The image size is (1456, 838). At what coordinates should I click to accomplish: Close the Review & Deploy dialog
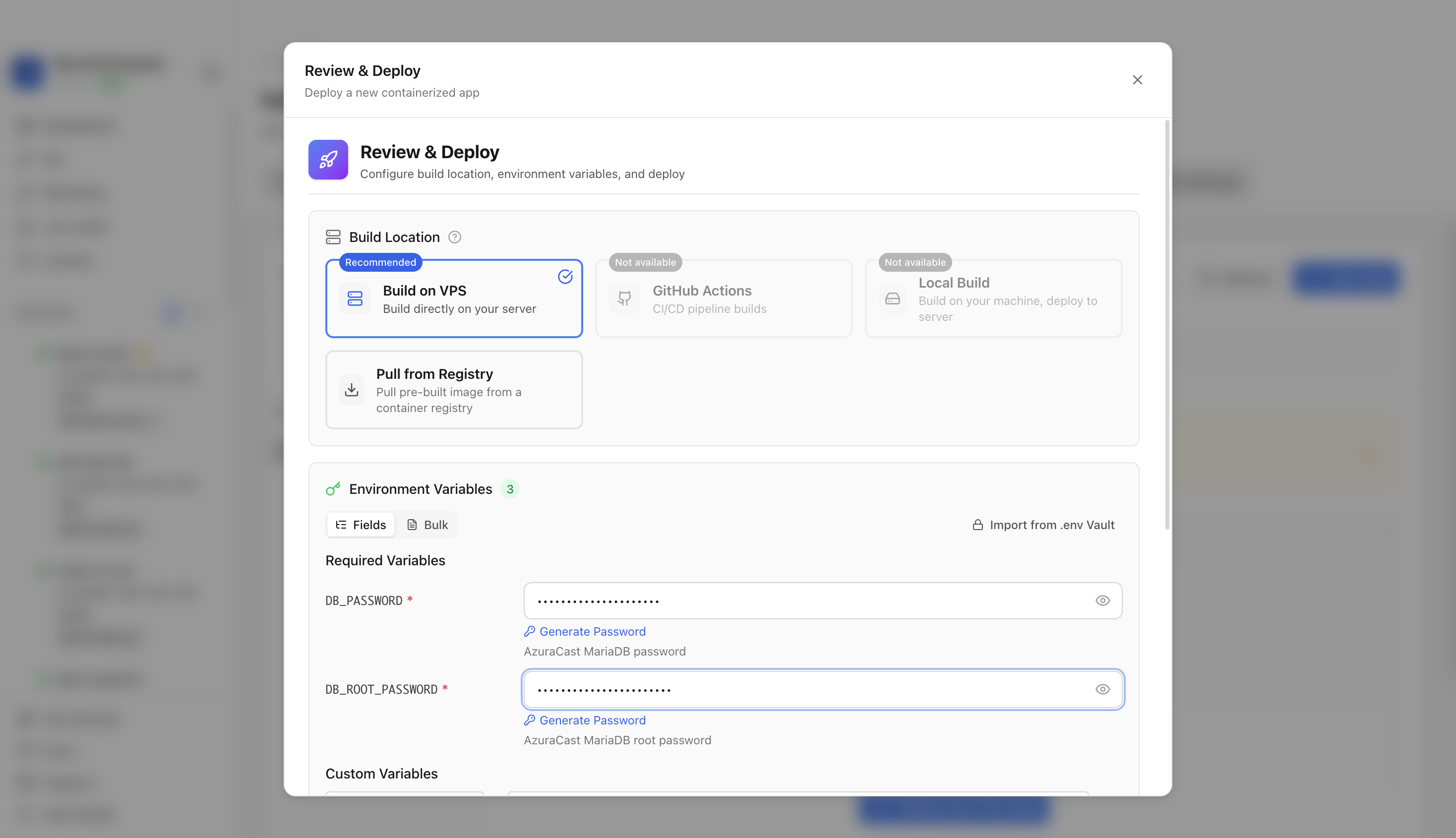(1137, 80)
